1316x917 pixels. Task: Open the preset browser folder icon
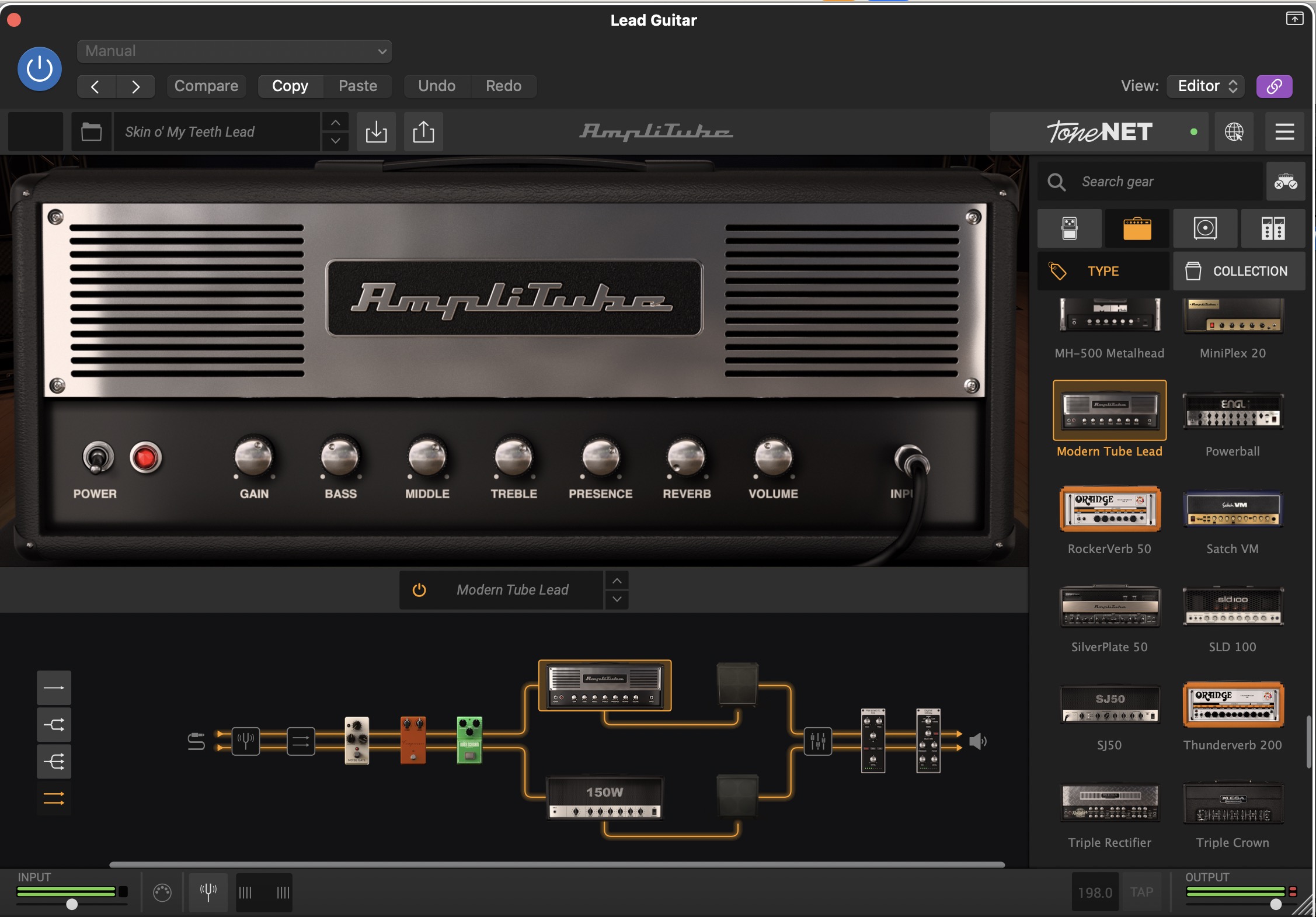tap(91, 131)
